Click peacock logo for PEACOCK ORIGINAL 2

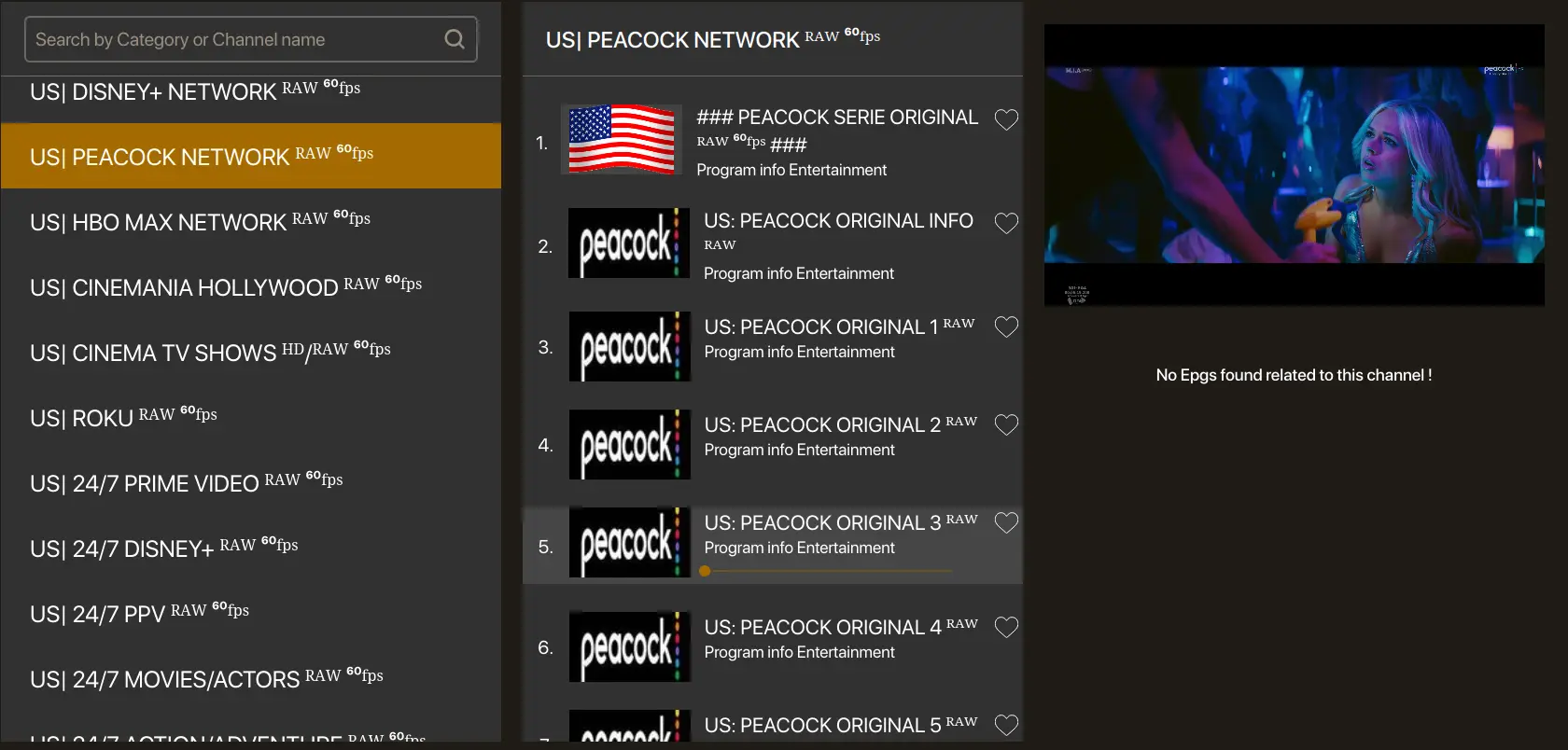pyautogui.click(x=630, y=445)
